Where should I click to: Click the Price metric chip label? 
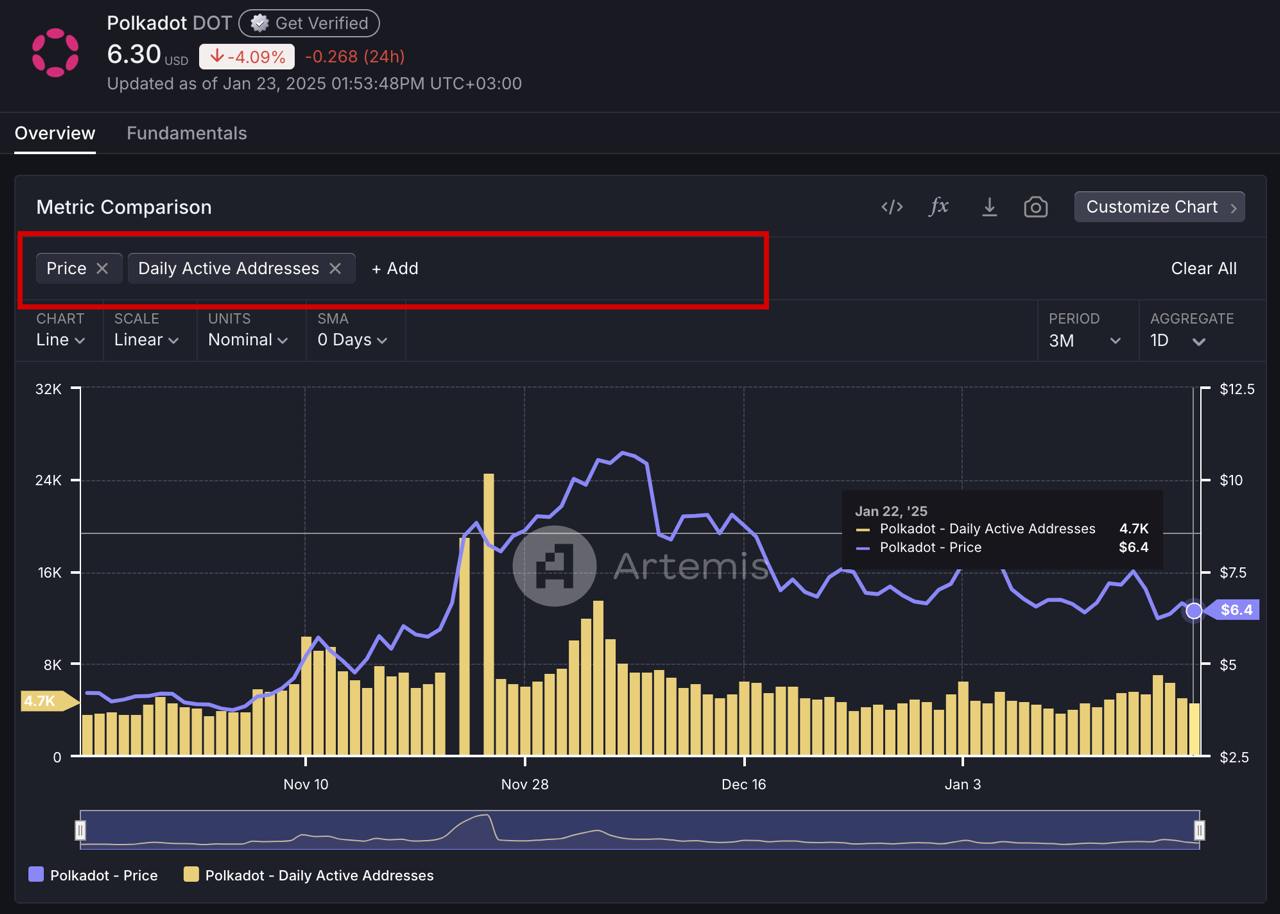[66, 268]
